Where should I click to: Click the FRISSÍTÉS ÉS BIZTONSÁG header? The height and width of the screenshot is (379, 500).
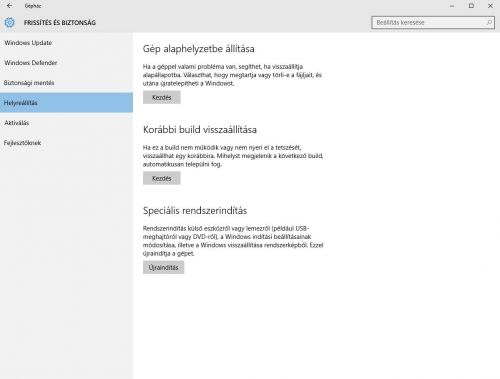[x=60, y=23]
